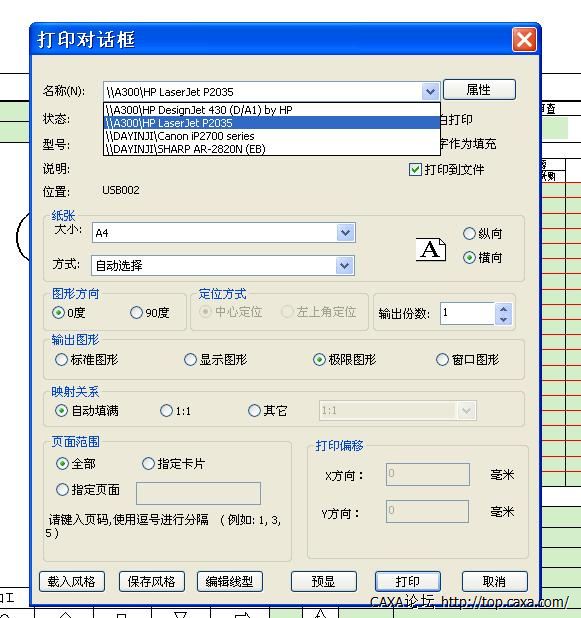The height and width of the screenshot is (618, 581).
Task: Select \\A300\HP LaserJet P2035 in list
Action: [272, 123]
